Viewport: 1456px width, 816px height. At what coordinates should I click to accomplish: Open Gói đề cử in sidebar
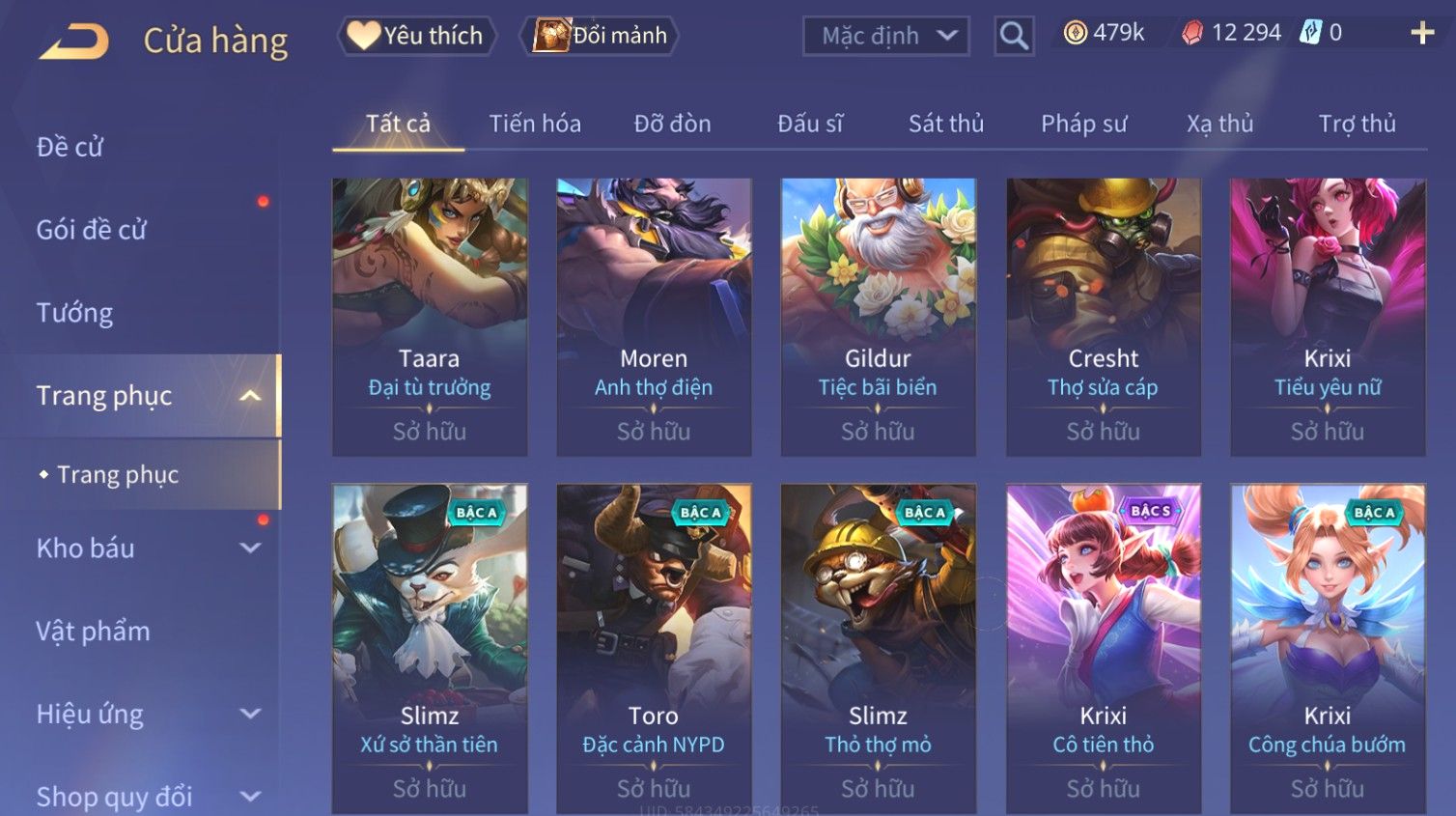click(92, 230)
